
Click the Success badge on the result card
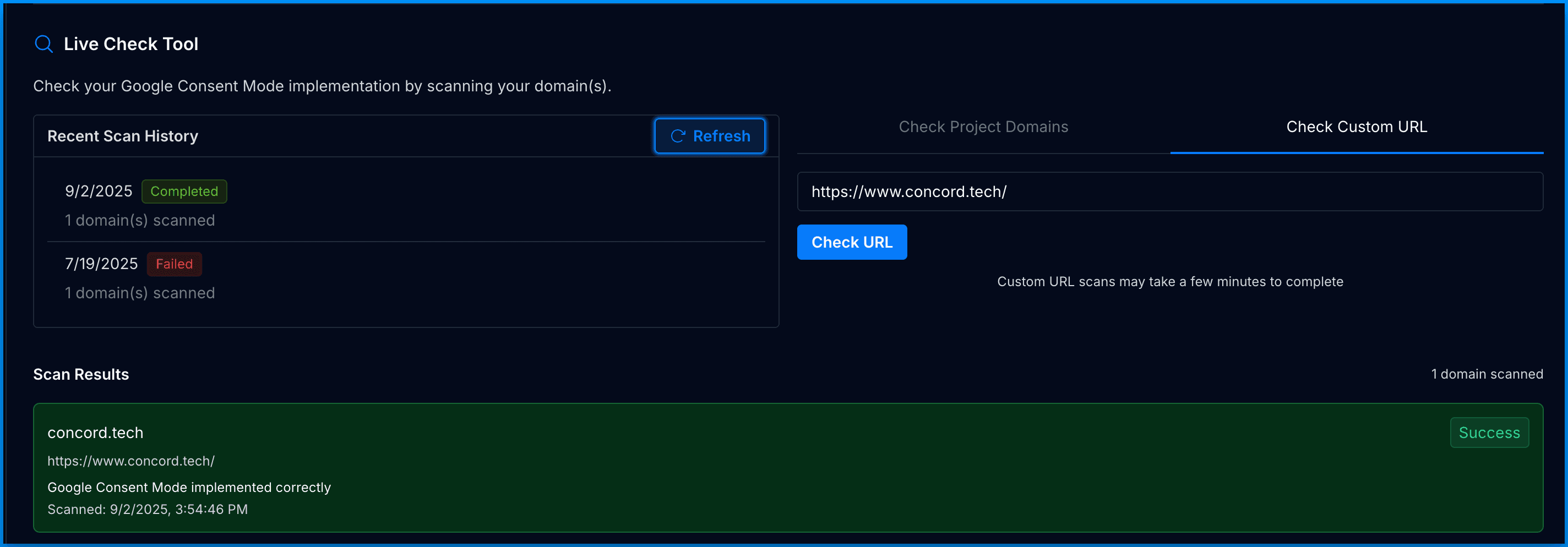[1489, 433]
